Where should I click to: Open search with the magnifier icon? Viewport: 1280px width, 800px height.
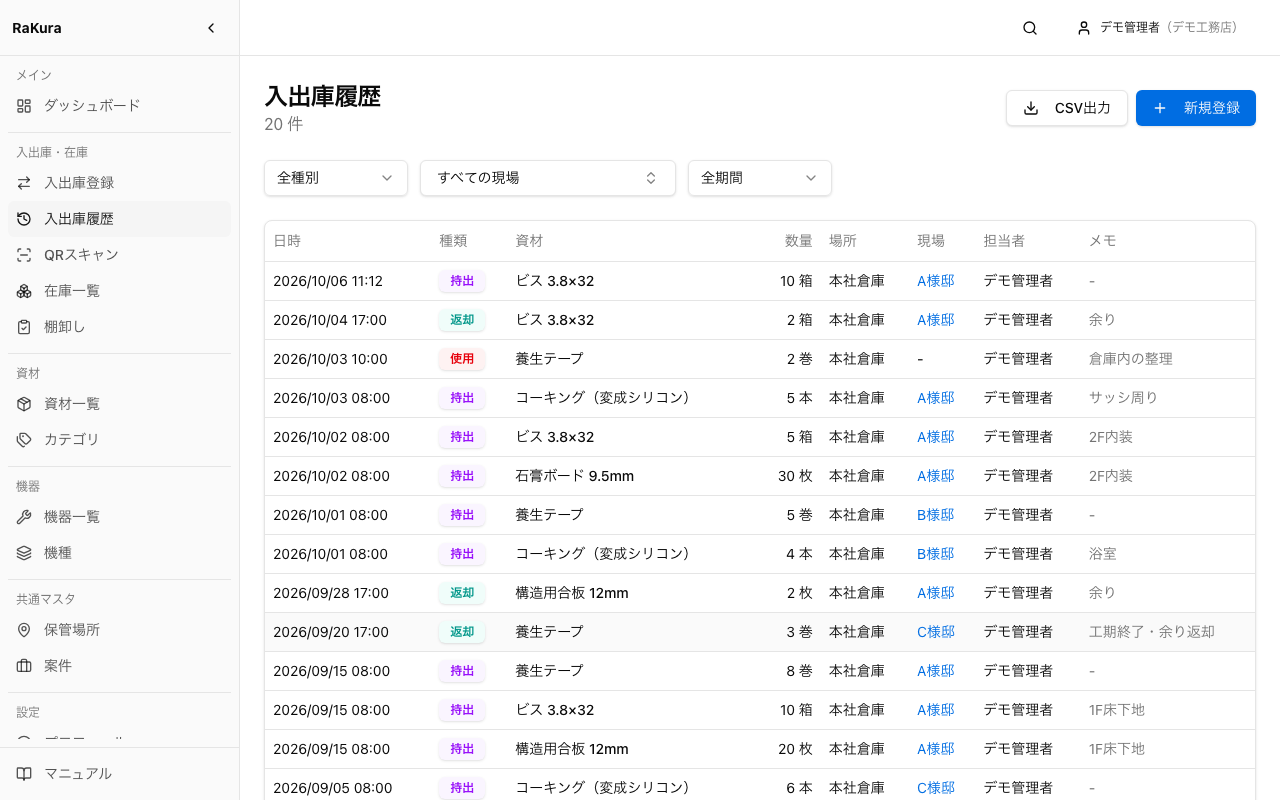click(1030, 28)
